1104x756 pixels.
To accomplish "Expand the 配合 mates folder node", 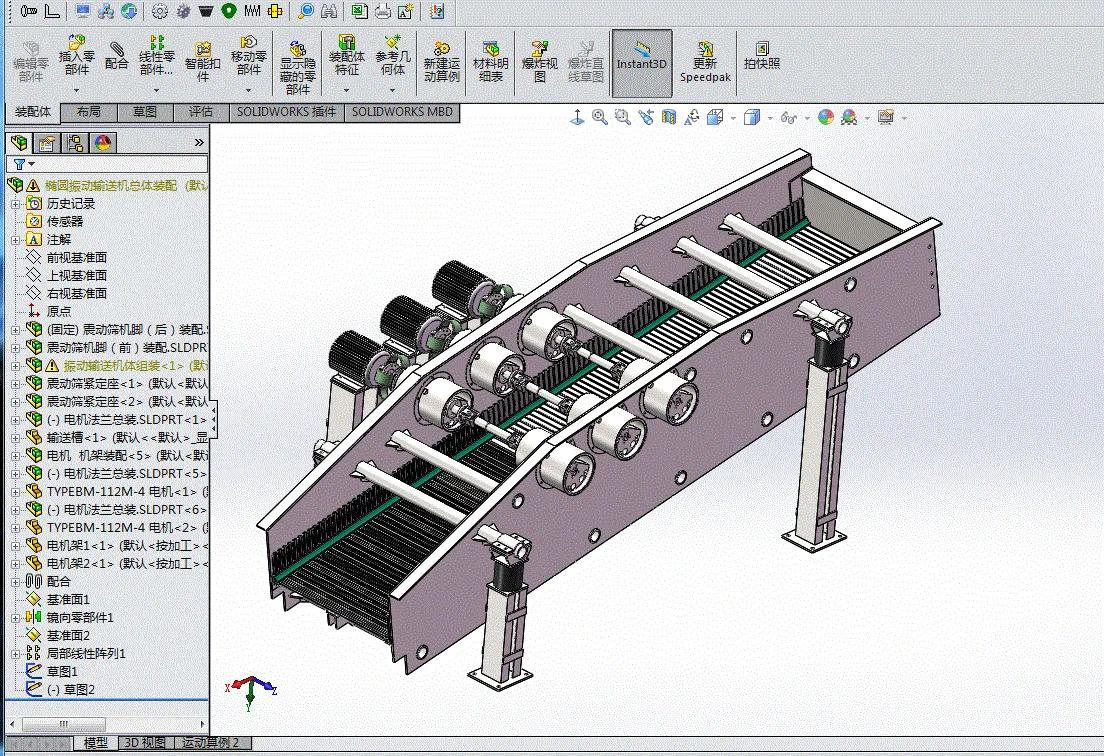I will point(15,582).
